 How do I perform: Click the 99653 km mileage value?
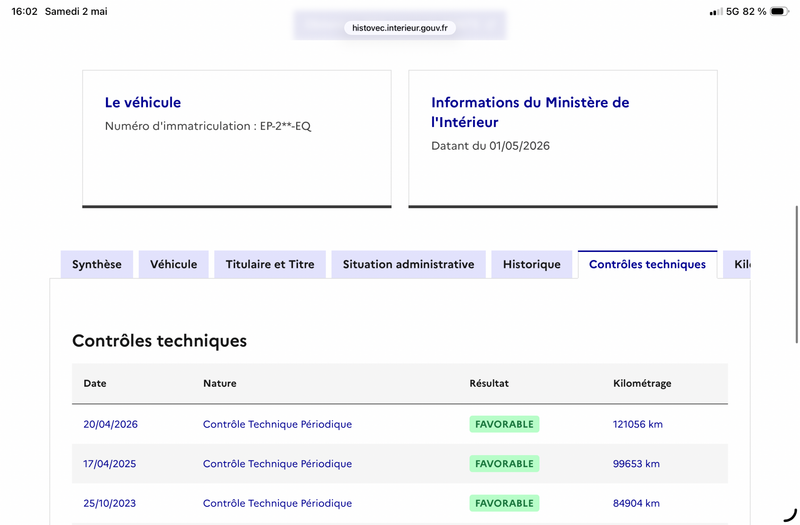coord(636,463)
